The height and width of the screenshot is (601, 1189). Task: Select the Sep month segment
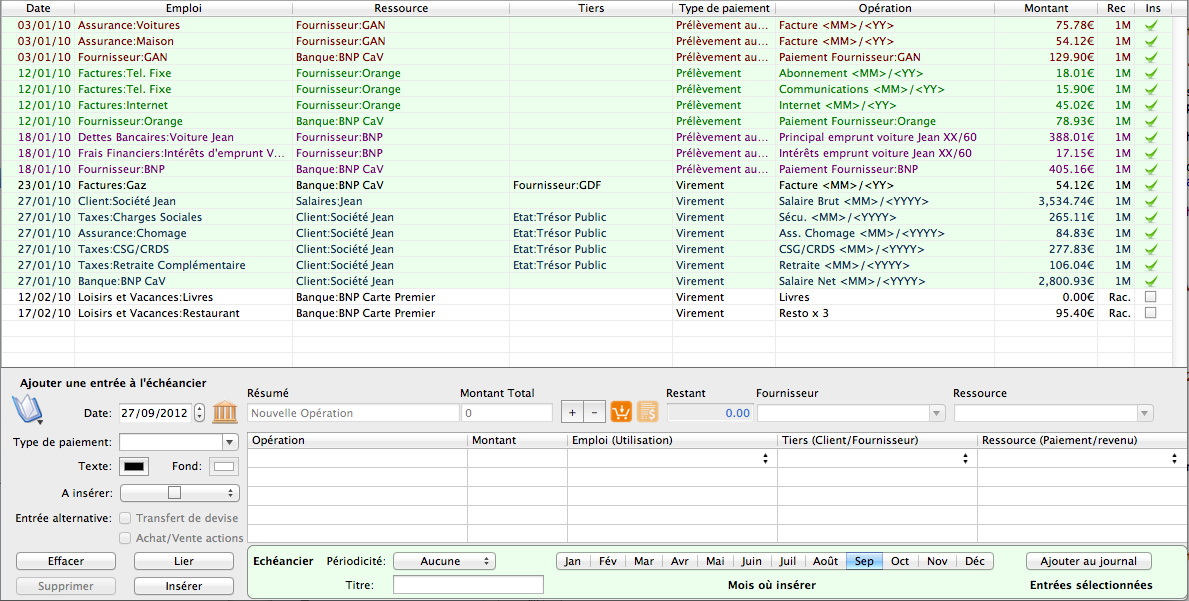pyautogui.click(x=864, y=561)
